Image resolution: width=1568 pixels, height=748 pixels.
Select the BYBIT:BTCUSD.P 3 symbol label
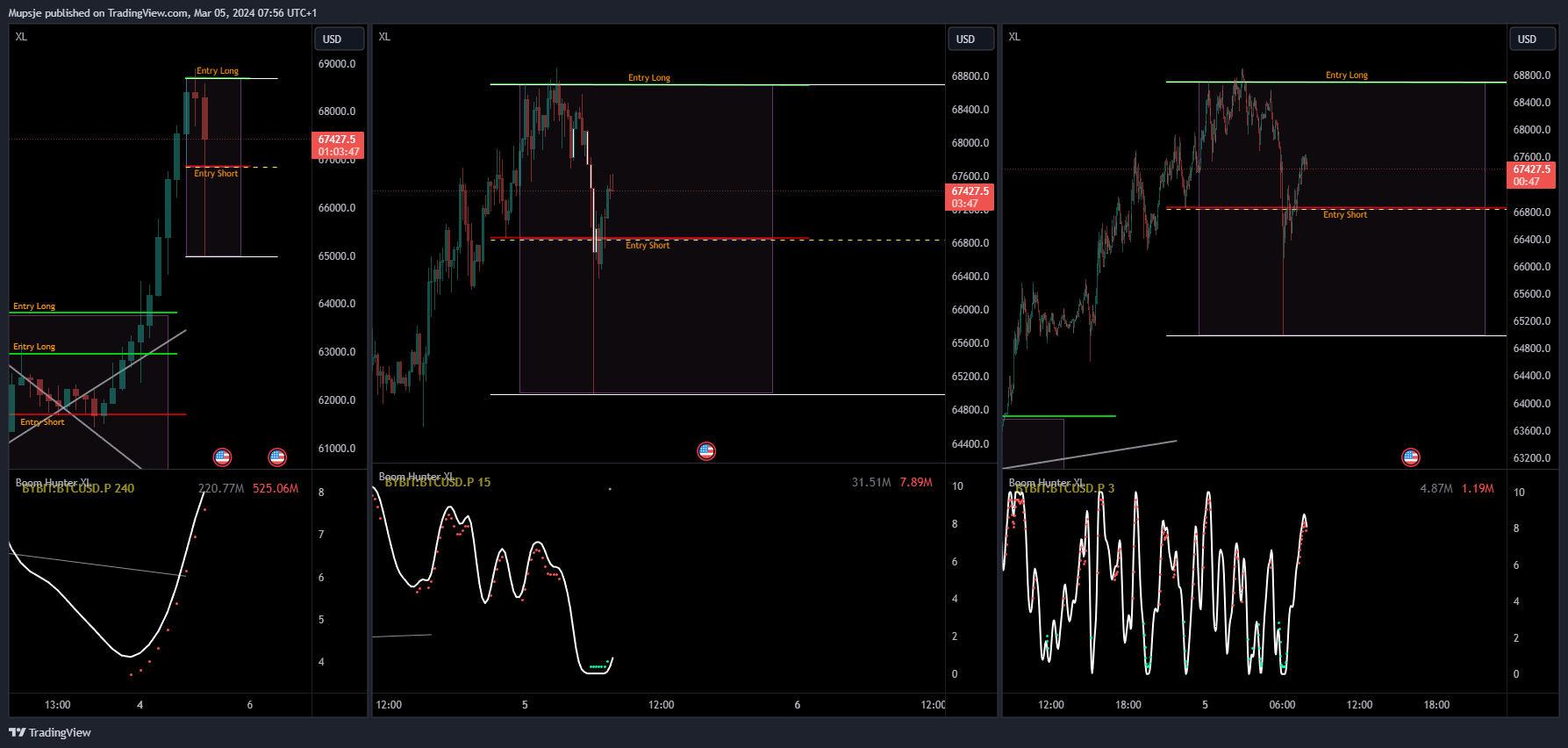click(x=1065, y=489)
